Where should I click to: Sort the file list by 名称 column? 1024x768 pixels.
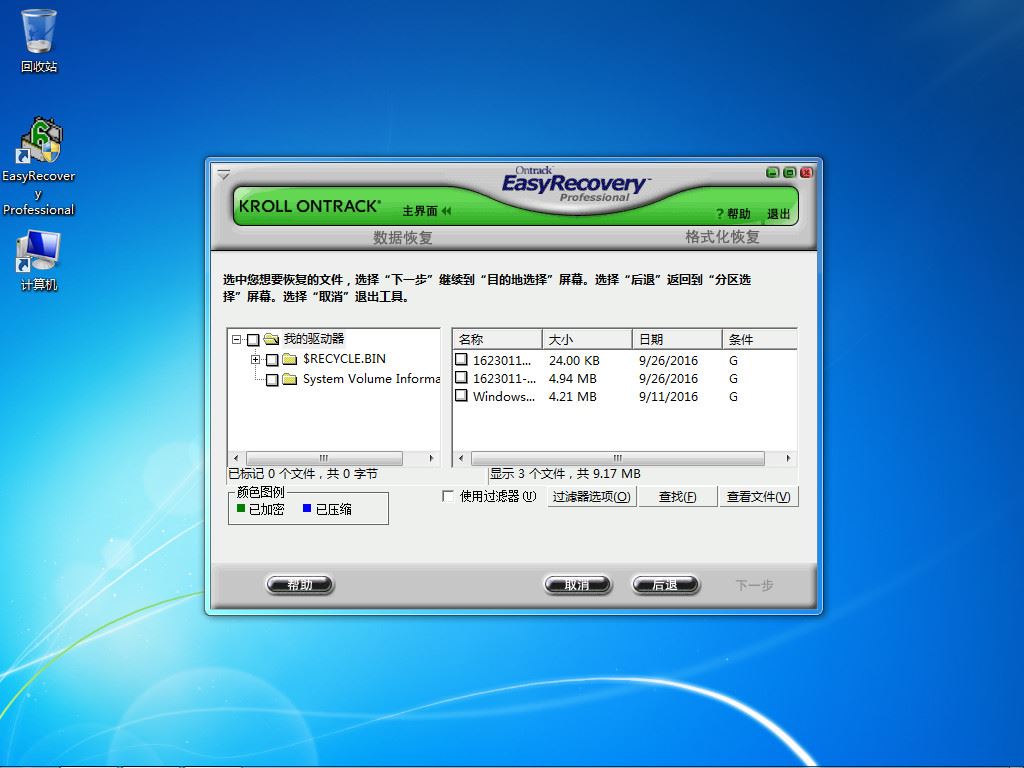[497, 340]
